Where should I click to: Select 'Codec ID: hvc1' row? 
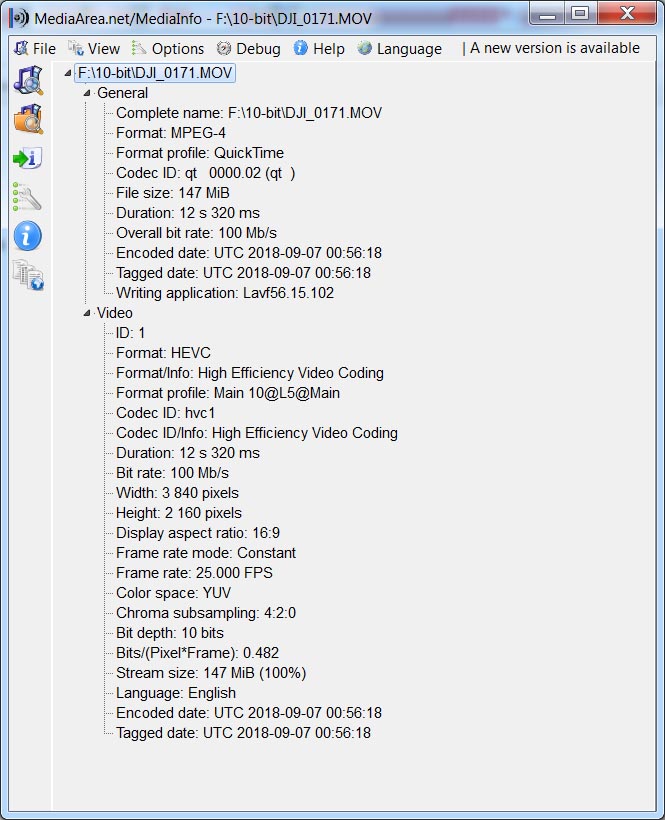click(x=166, y=413)
